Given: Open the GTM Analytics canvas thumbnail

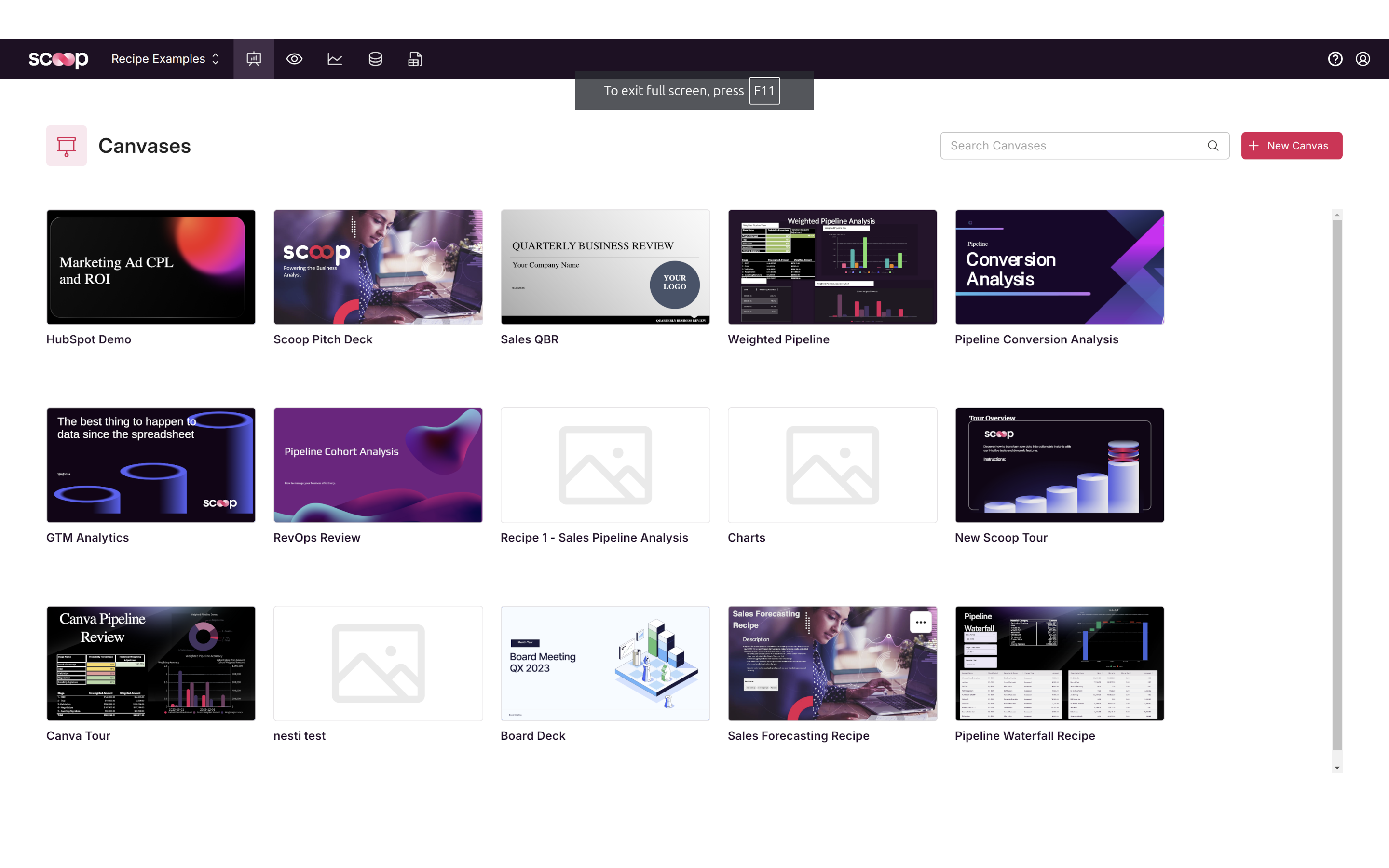Looking at the screenshot, I should coord(151,465).
